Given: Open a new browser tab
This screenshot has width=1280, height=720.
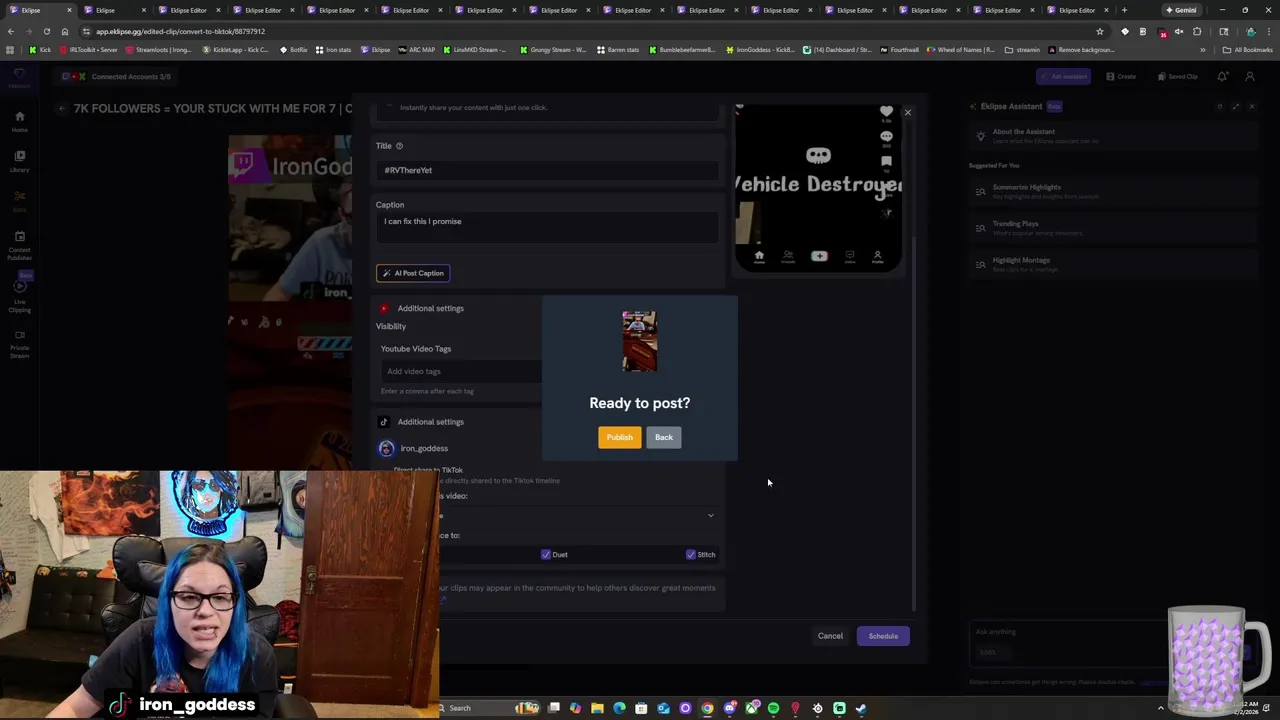Looking at the screenshot, I should point(1124,10).
